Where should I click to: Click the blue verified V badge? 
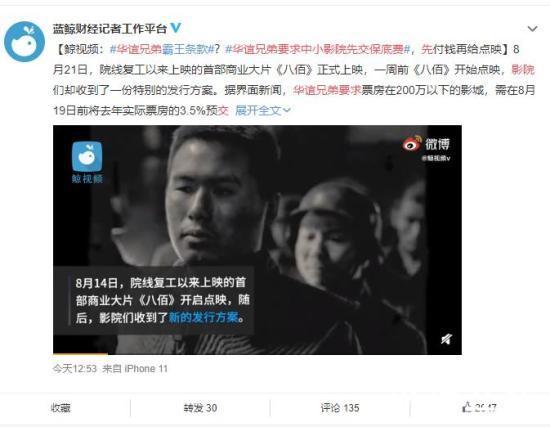point(176,28)
